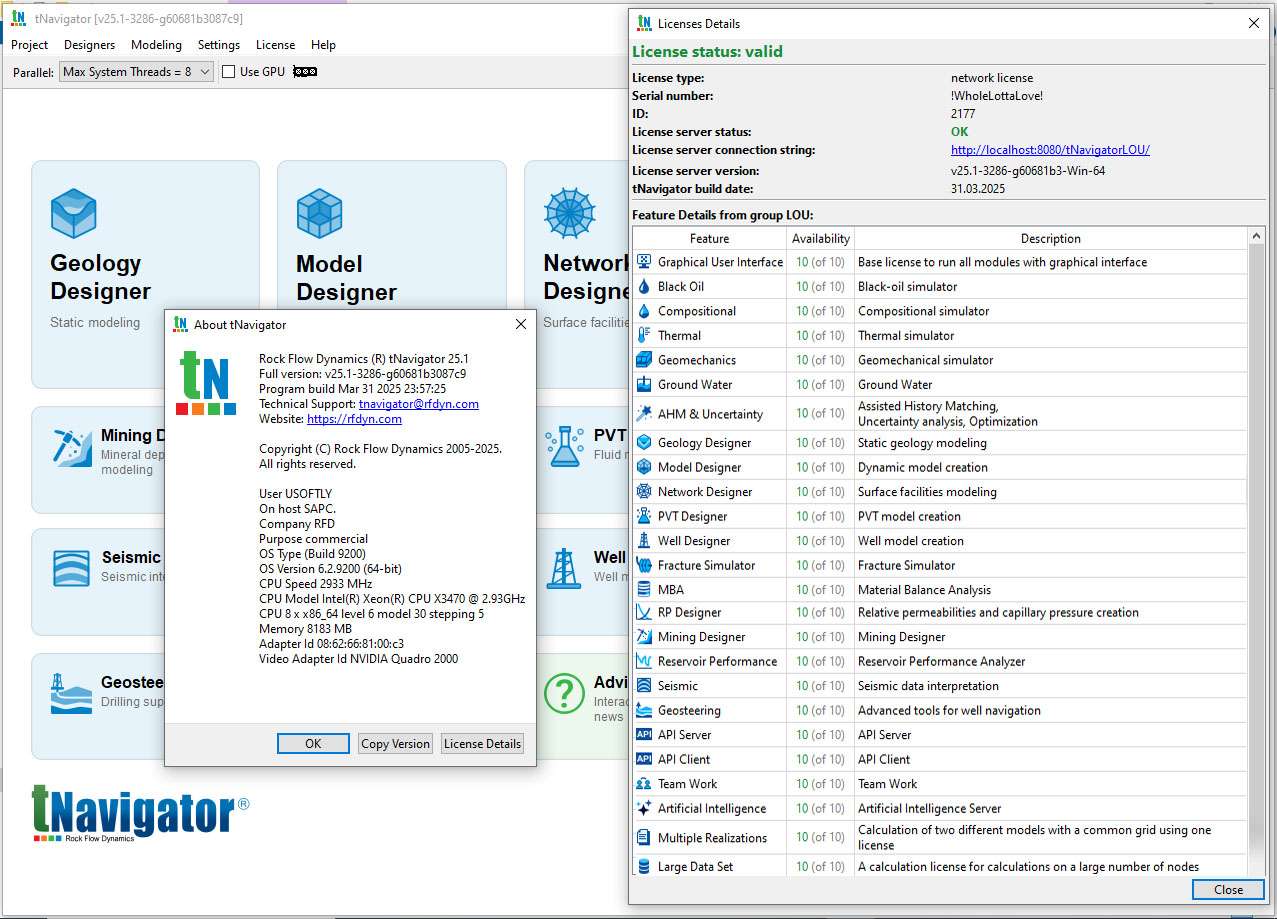Screen dimensions: 1277x919
Task: Open the Designers menu
Action: point(89,45)
